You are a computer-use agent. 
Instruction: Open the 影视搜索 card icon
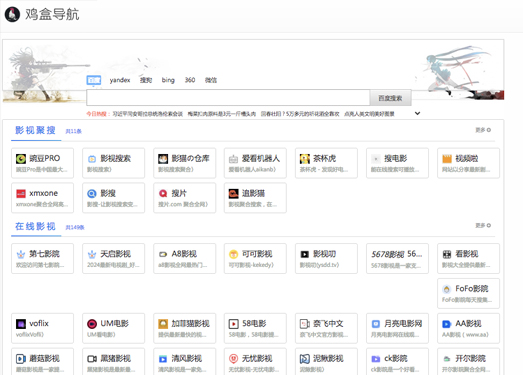pos(92,159)
